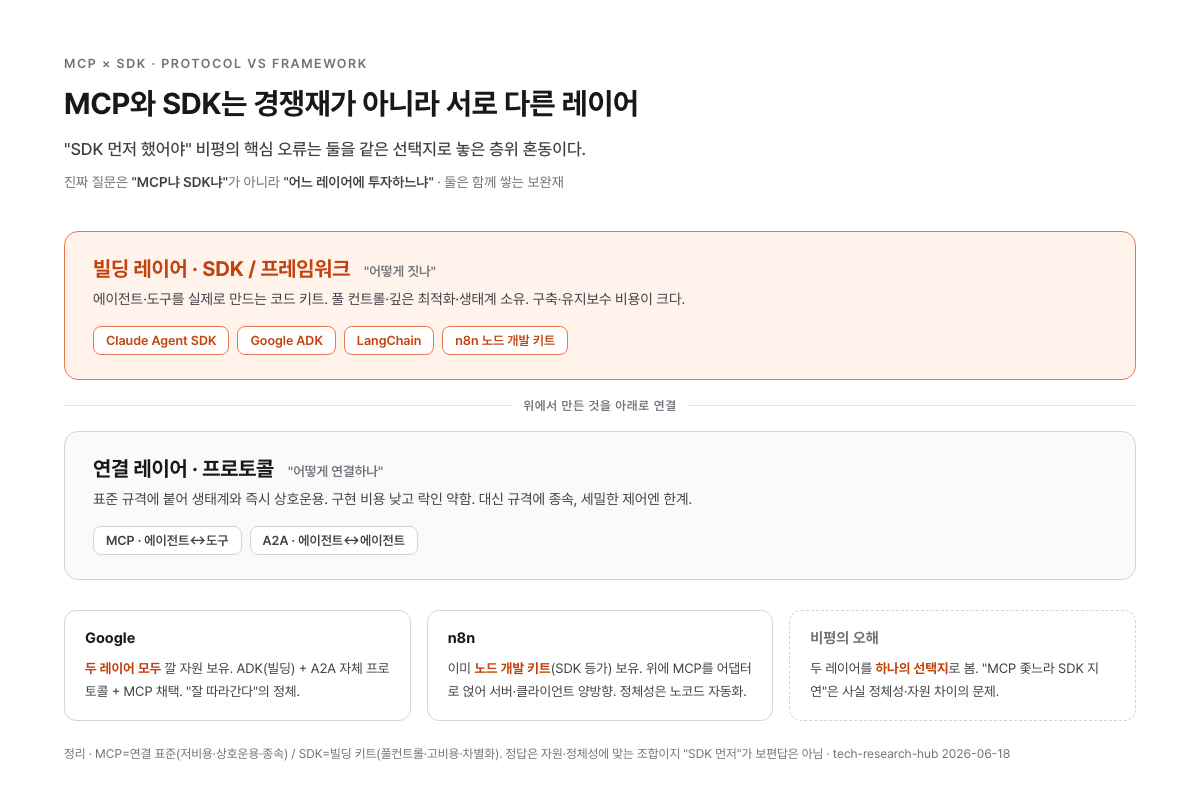Select the MCP · 에이전트↔도구 chip
1200x800 pixels.
(167, 540)
